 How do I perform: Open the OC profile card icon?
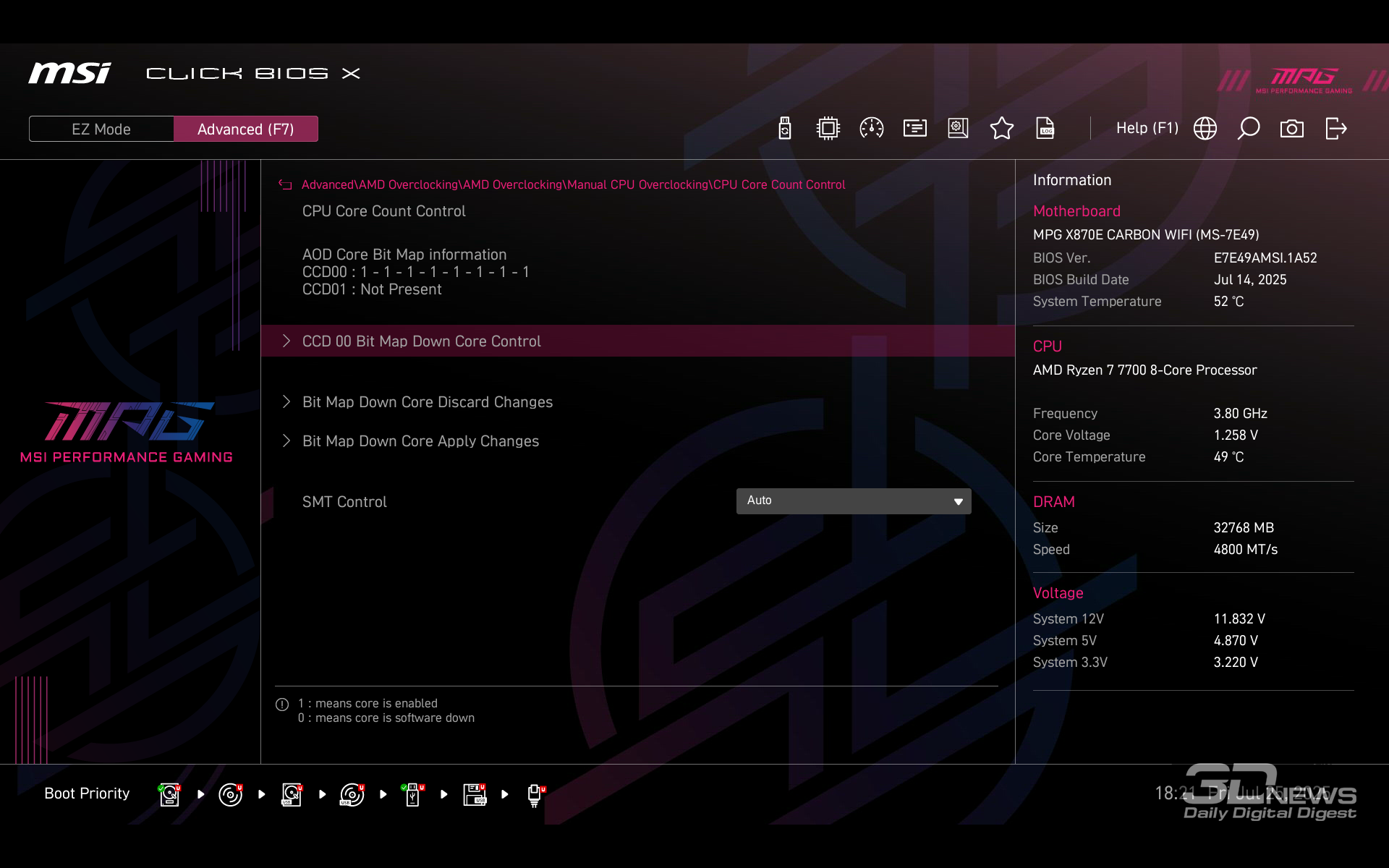point(914,129)
